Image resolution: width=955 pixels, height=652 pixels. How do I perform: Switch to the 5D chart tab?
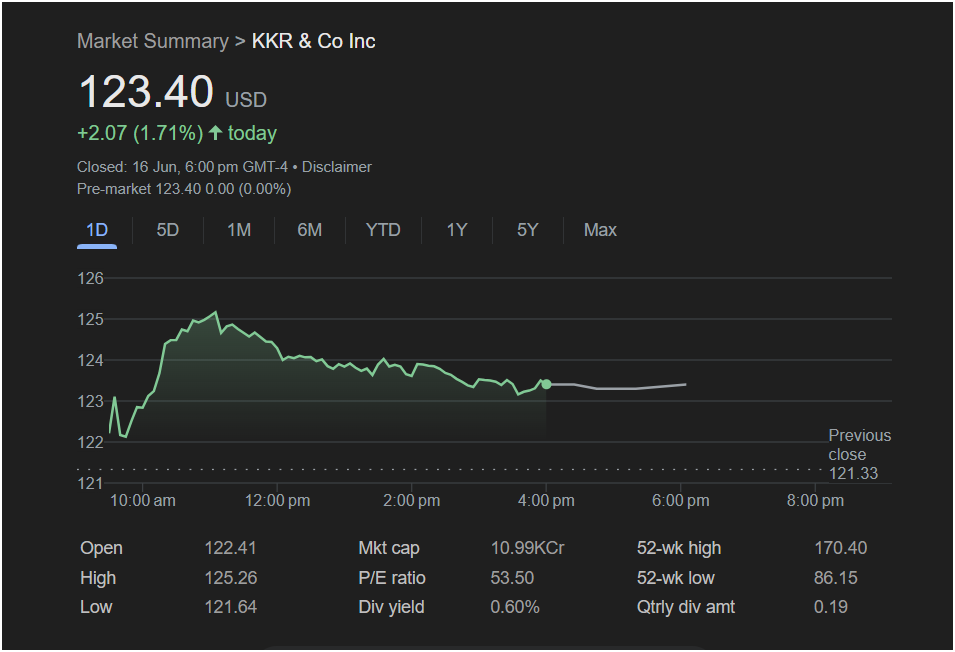167,230
